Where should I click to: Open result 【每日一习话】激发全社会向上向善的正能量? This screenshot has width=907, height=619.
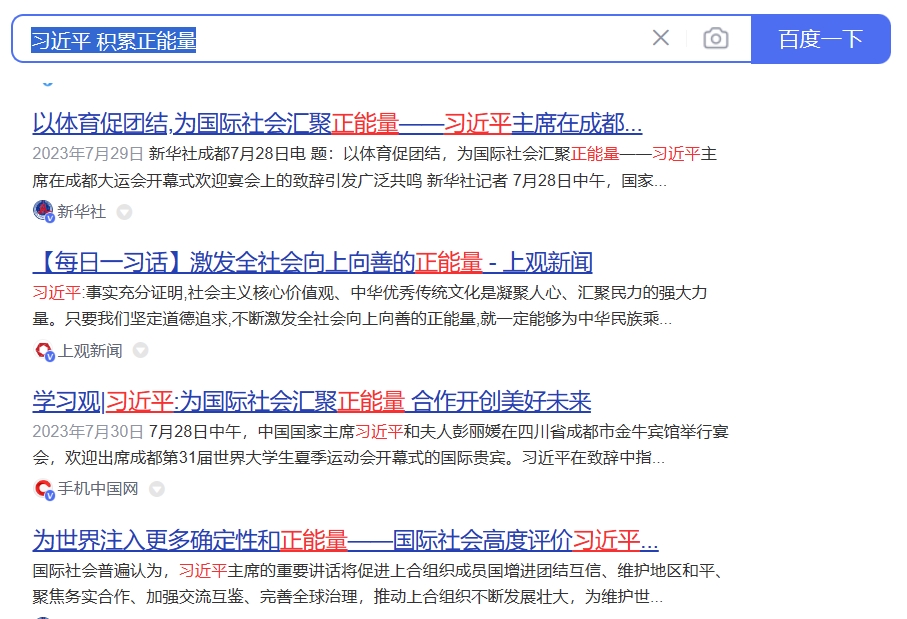tap(312, 262)
